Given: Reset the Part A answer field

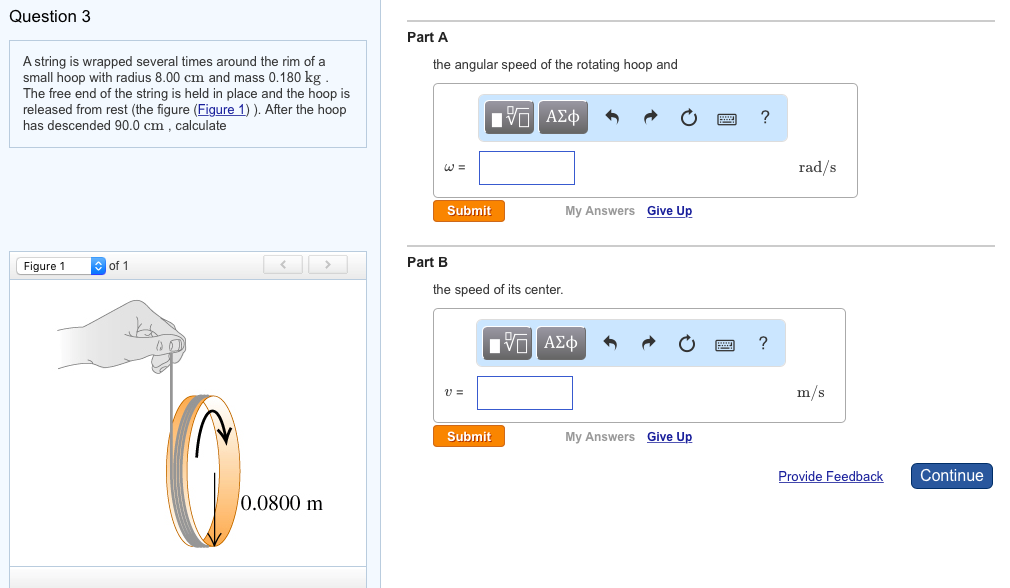Looking at the screenshot, I should (x=688, y=117).
